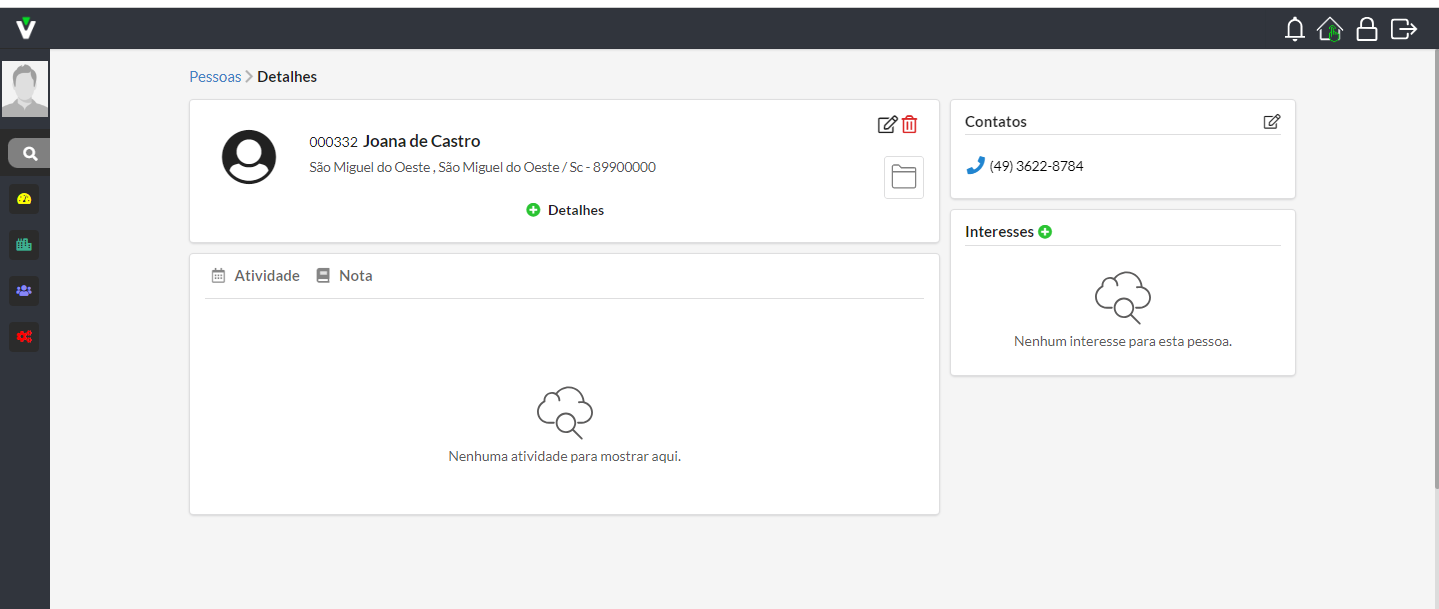Go back to Pessoas via breadcrumb

pos(215,77)
